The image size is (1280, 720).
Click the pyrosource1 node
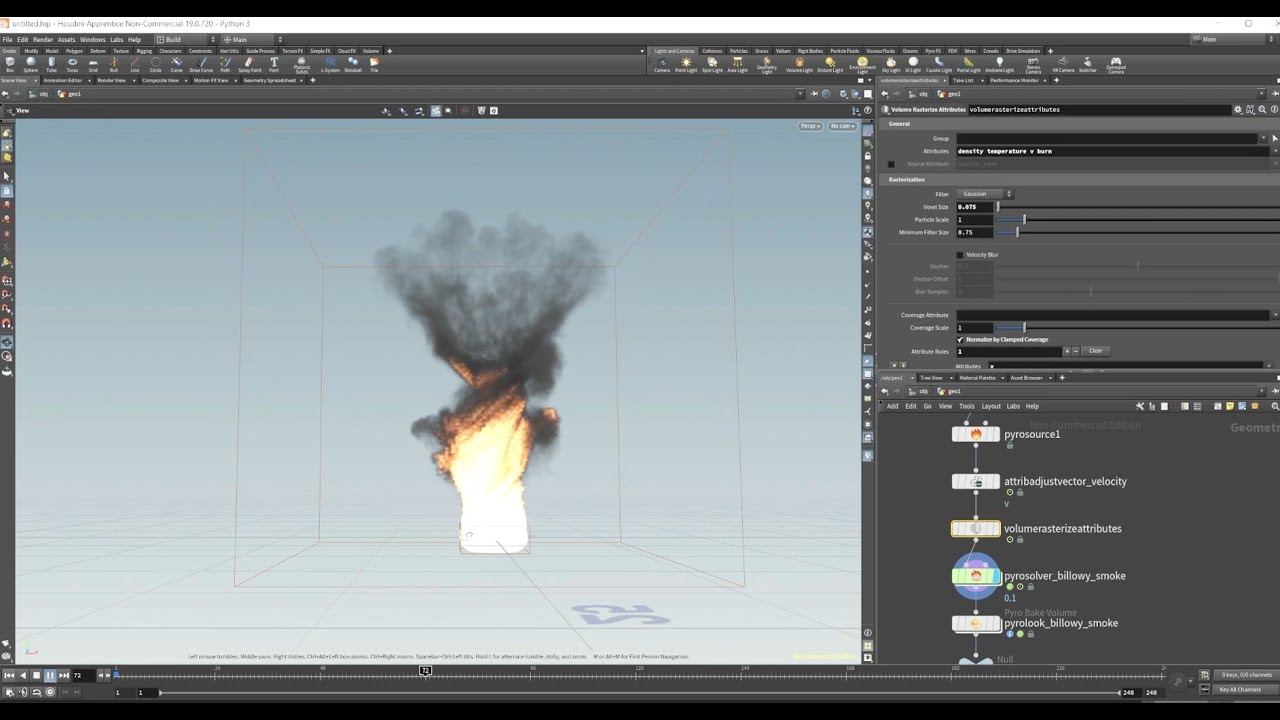point(976,434)
